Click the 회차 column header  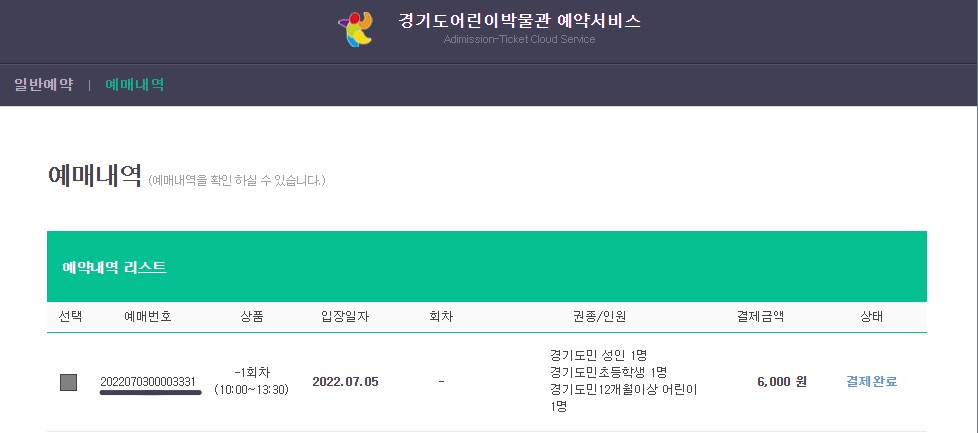[441, 317]
